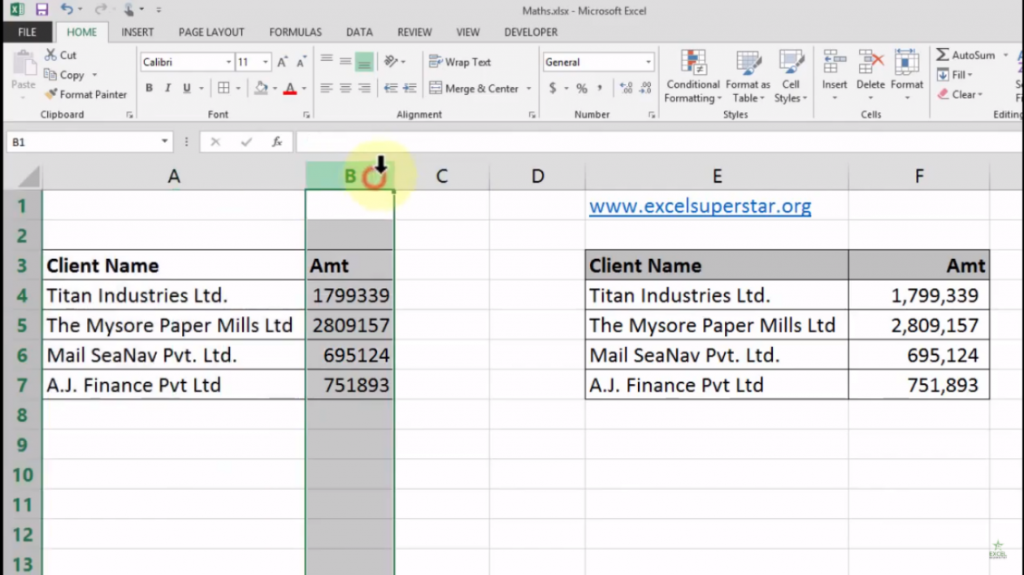Apply Accounting dollar format
The image size is (1024, 575).
(552, 88)
